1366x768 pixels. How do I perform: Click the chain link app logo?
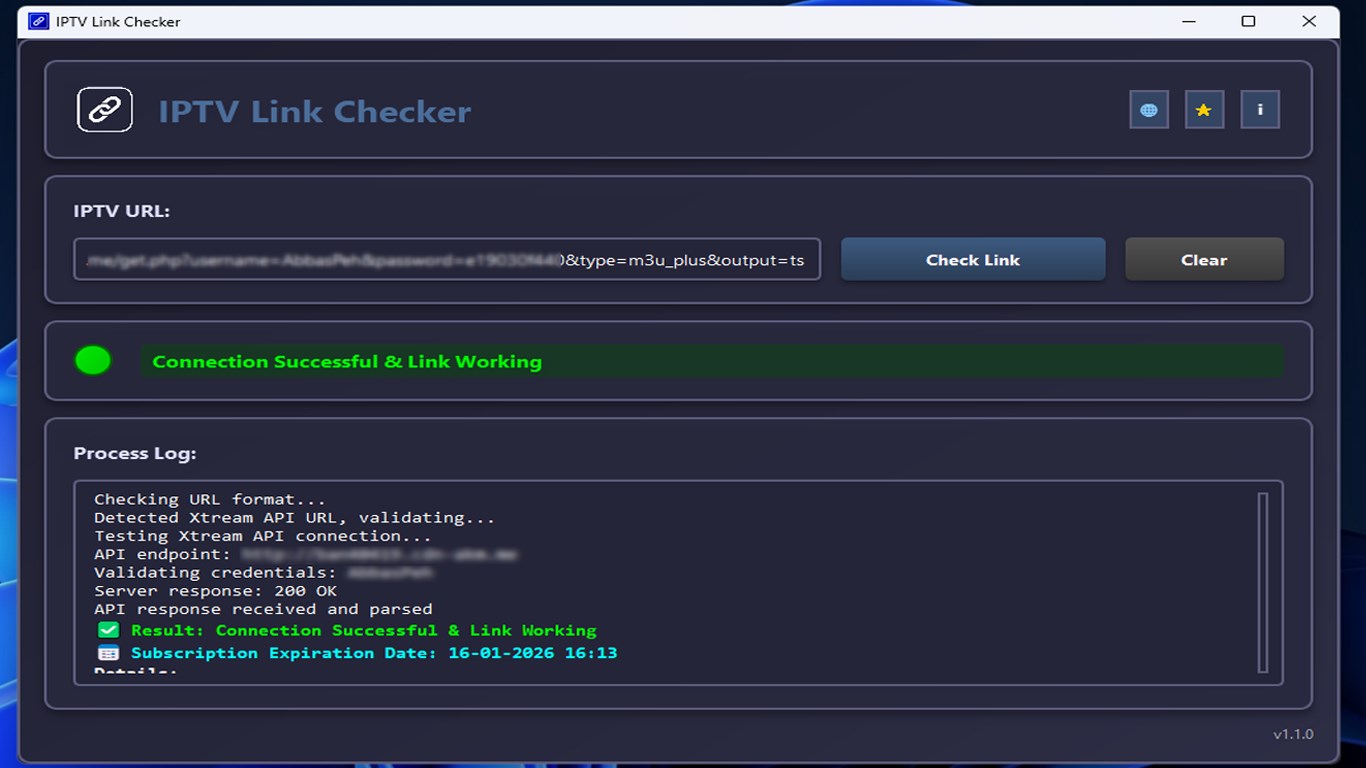click(x=105, y=110)
